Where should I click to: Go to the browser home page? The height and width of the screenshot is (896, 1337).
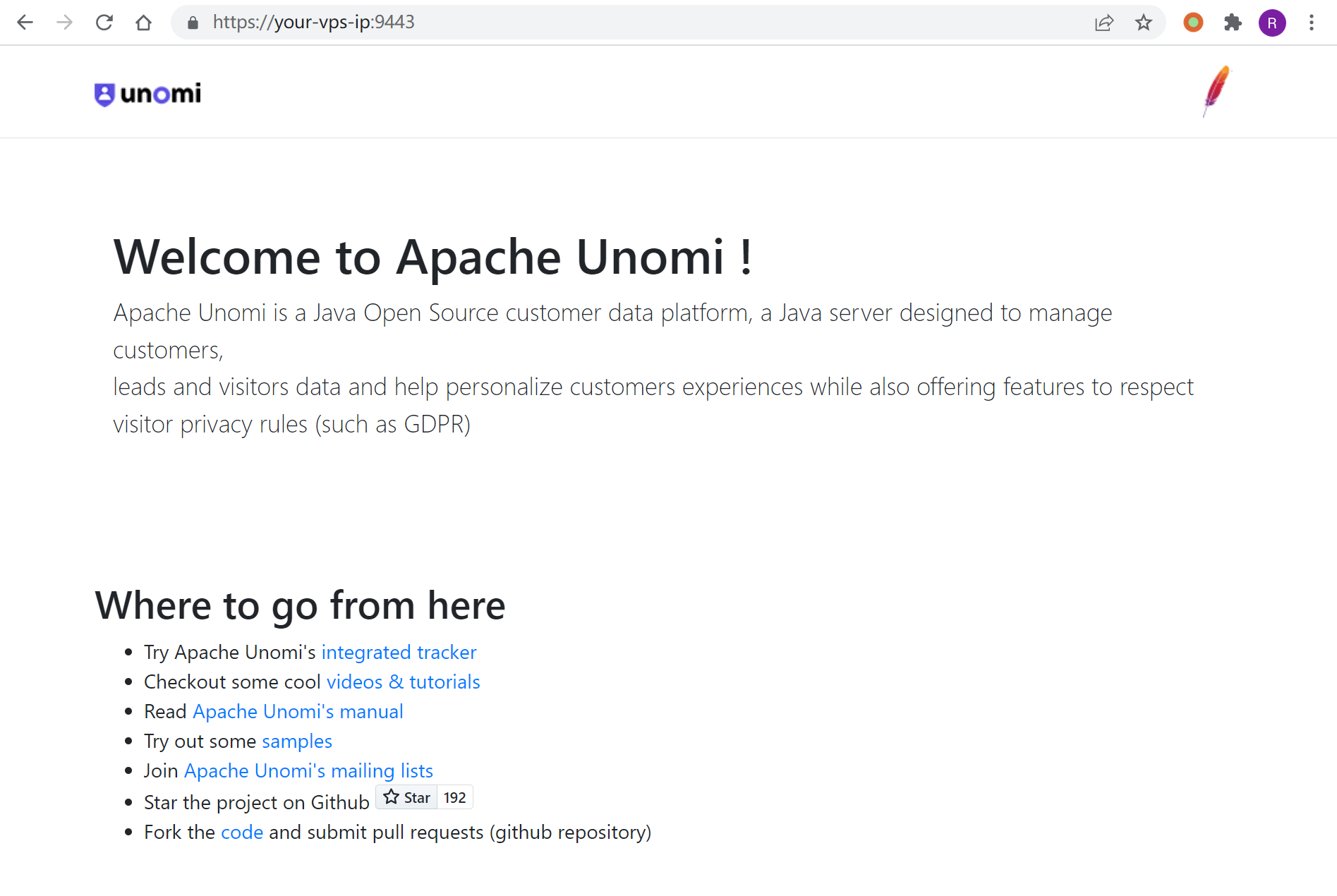pyautogui.click(x=144, y=23)
